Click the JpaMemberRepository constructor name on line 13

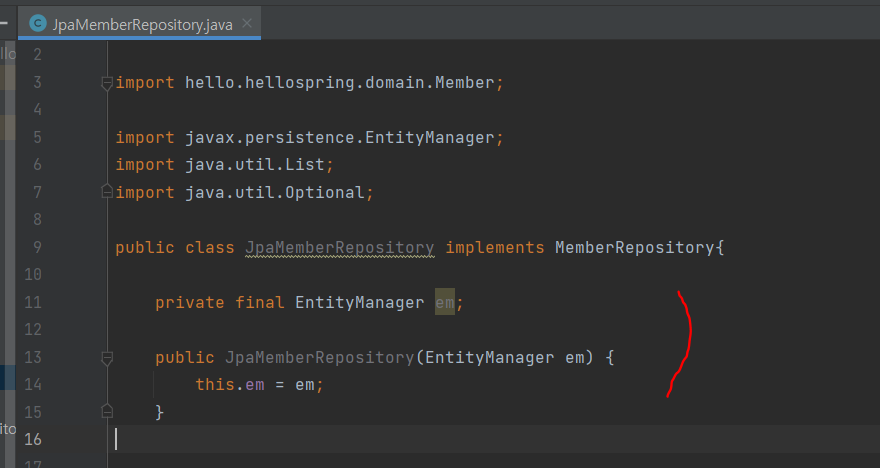click(319, 357)
